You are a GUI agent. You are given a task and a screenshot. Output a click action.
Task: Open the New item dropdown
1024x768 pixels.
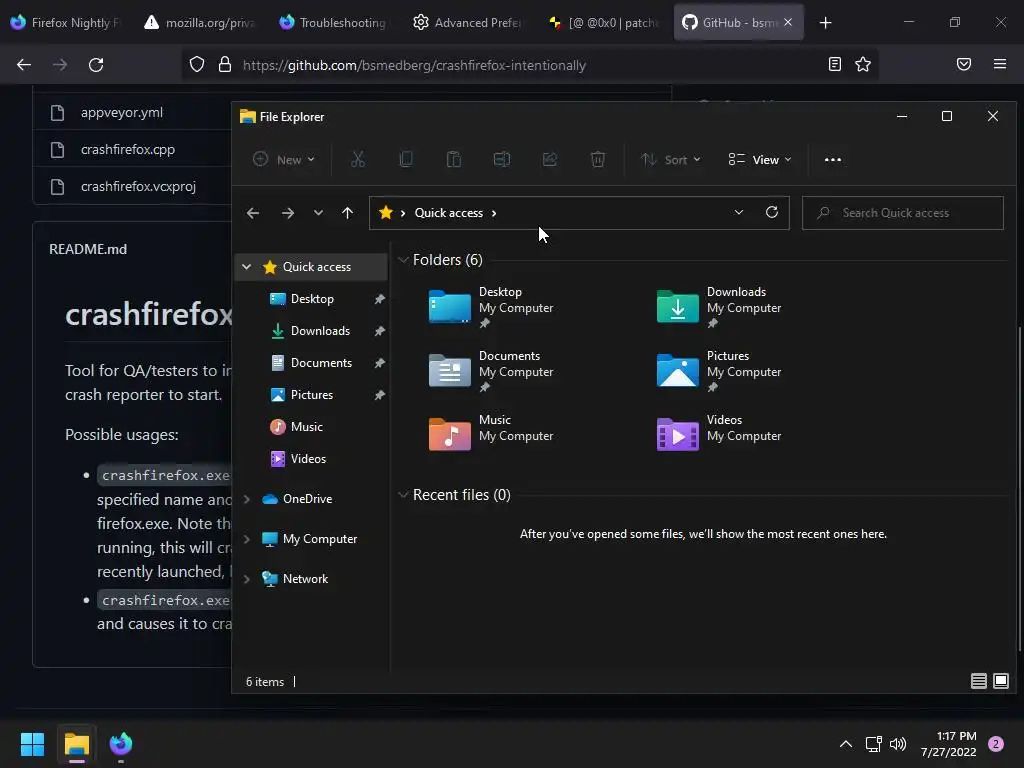[284, 159]
